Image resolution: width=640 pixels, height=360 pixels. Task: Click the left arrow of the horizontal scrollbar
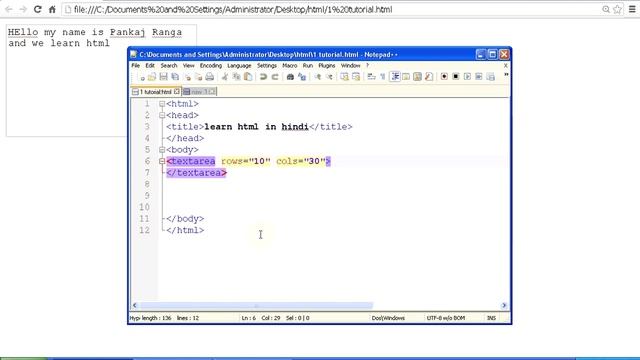click(135, 305)
